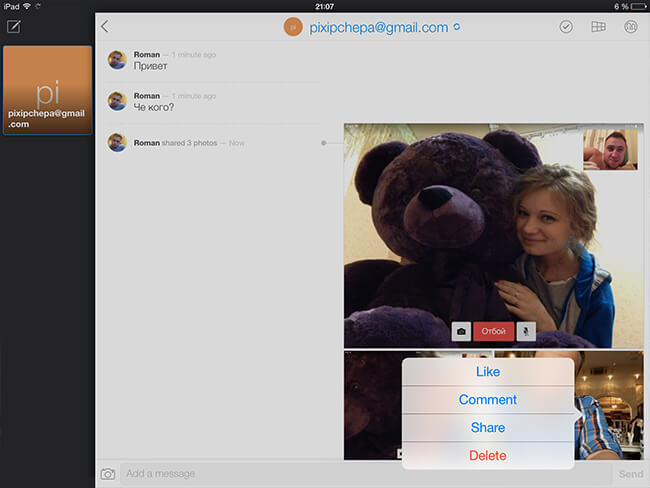Screen dimensions: 650x488
Task: Open the bottom-right restaurant photo thumbnail
Action: click(x=609, y=405)
